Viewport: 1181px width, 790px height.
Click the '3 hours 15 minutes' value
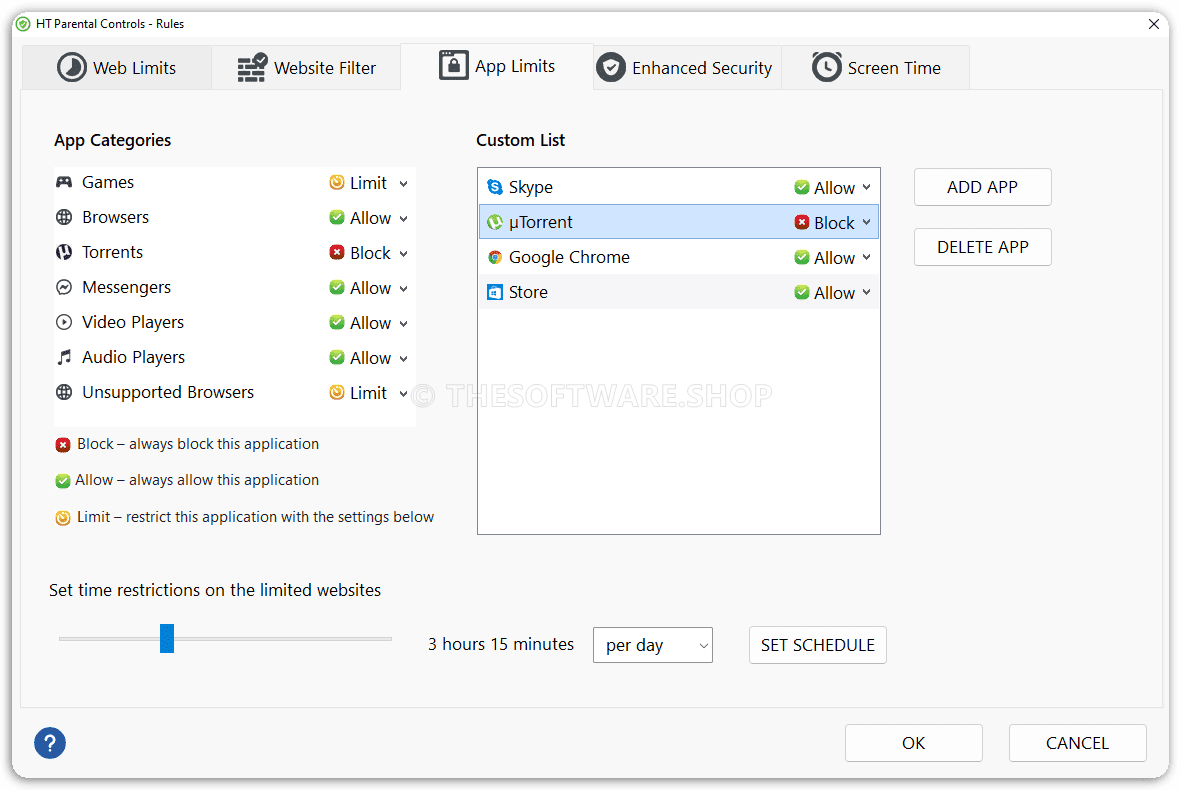click(x=501, y=645)
